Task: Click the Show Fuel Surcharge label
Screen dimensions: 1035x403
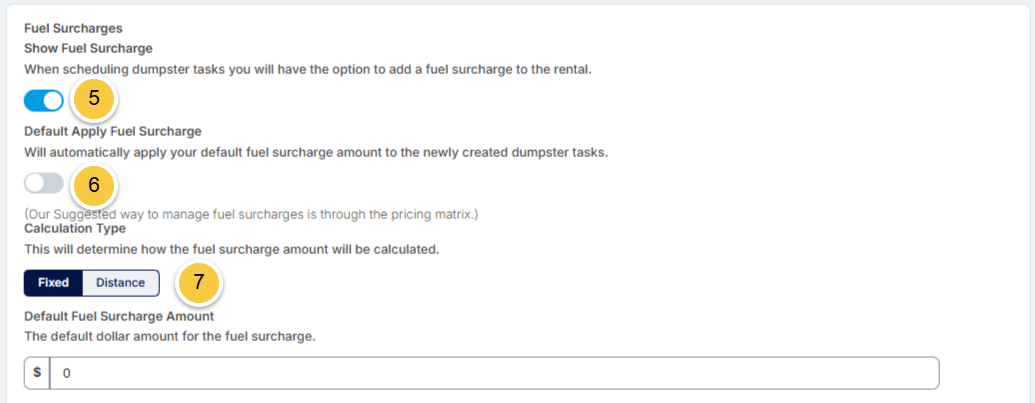Action: click(88, 48)
